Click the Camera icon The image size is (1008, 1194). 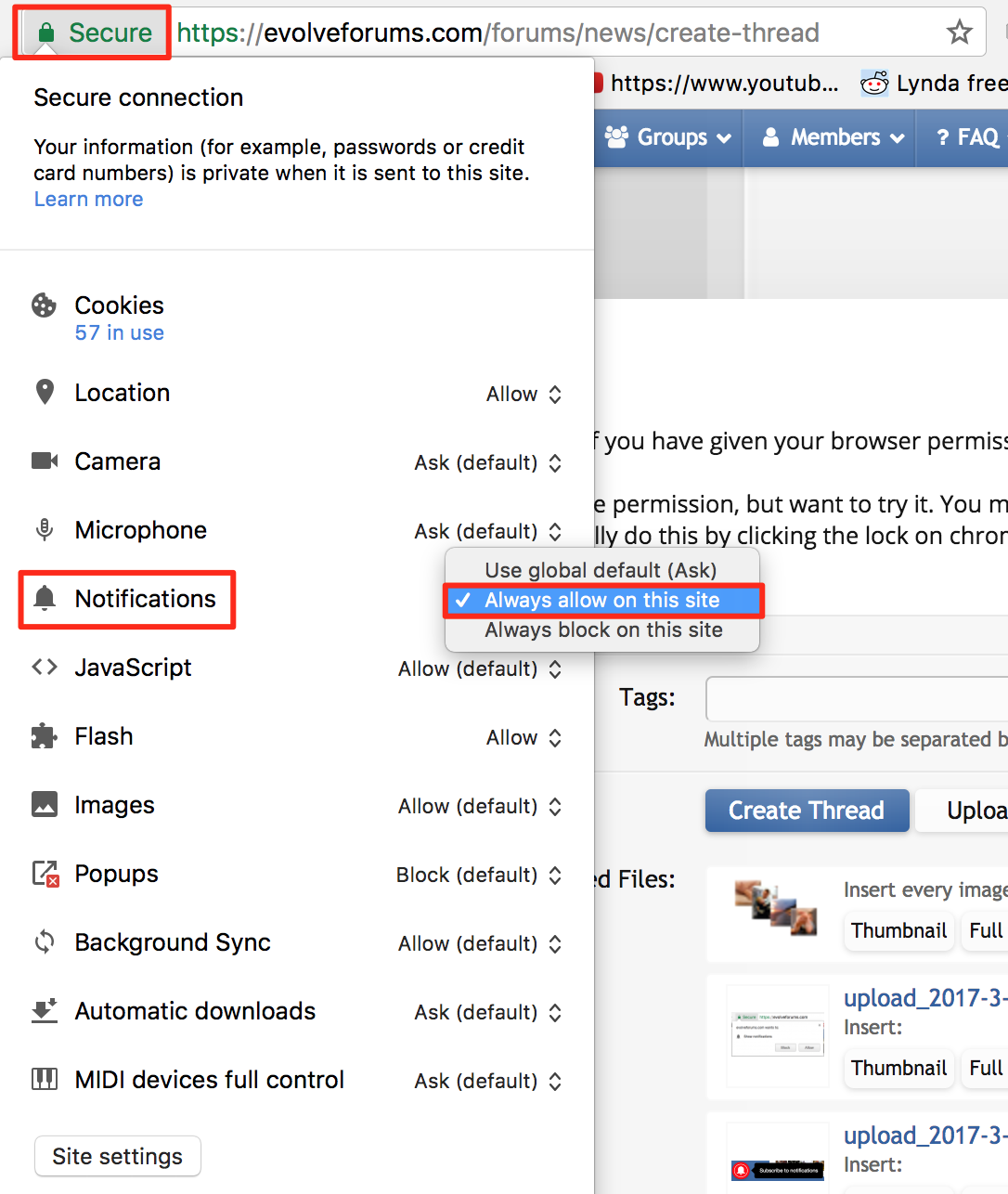coord(44,461)
